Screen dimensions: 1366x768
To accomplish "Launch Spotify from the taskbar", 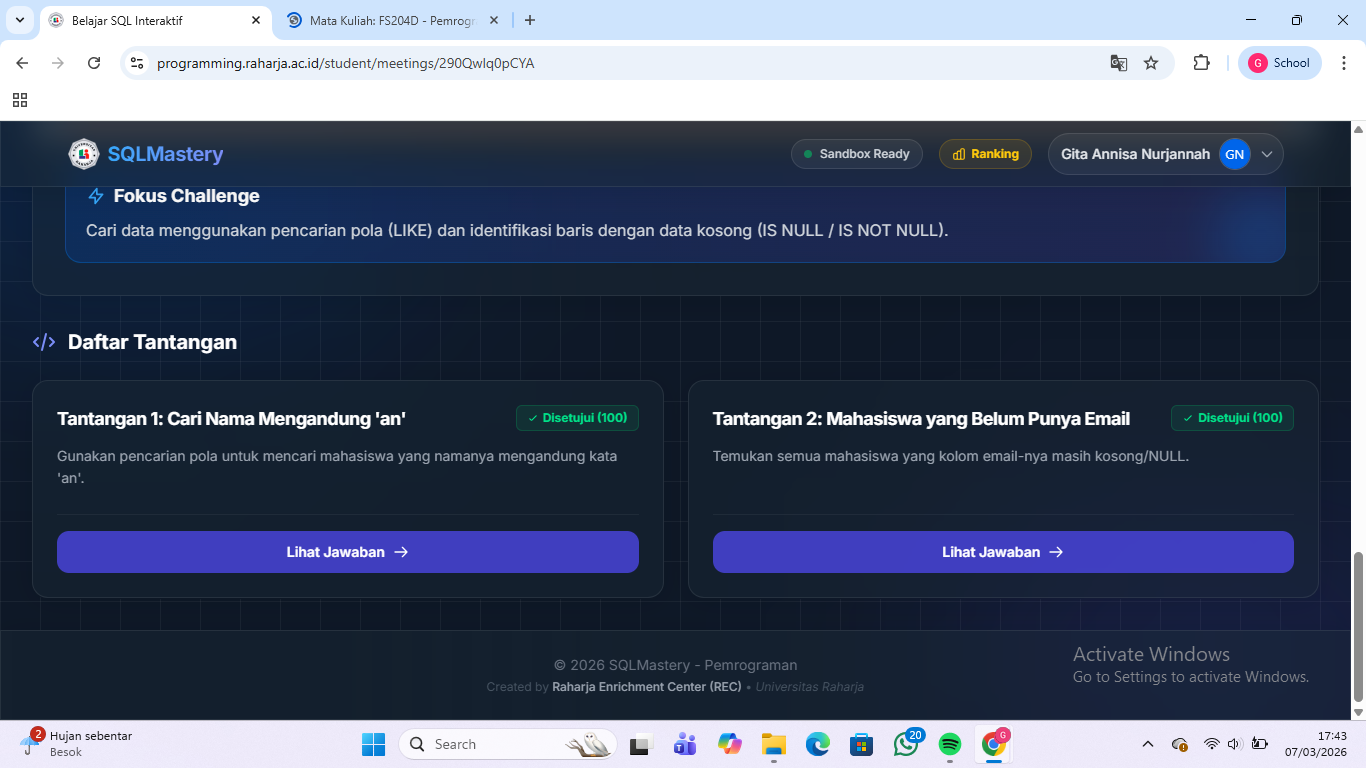I will tap(950, 744).
